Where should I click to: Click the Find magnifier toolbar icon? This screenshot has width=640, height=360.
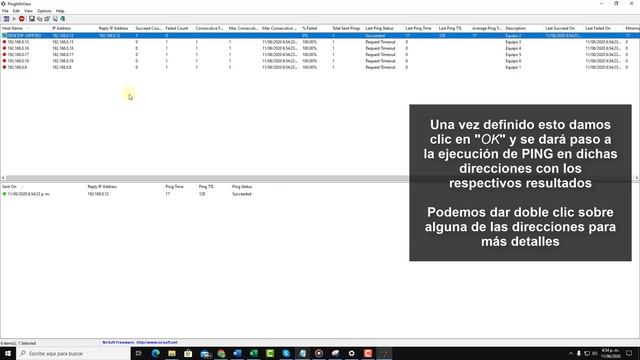pyautogui.click(x=55, y=19)
